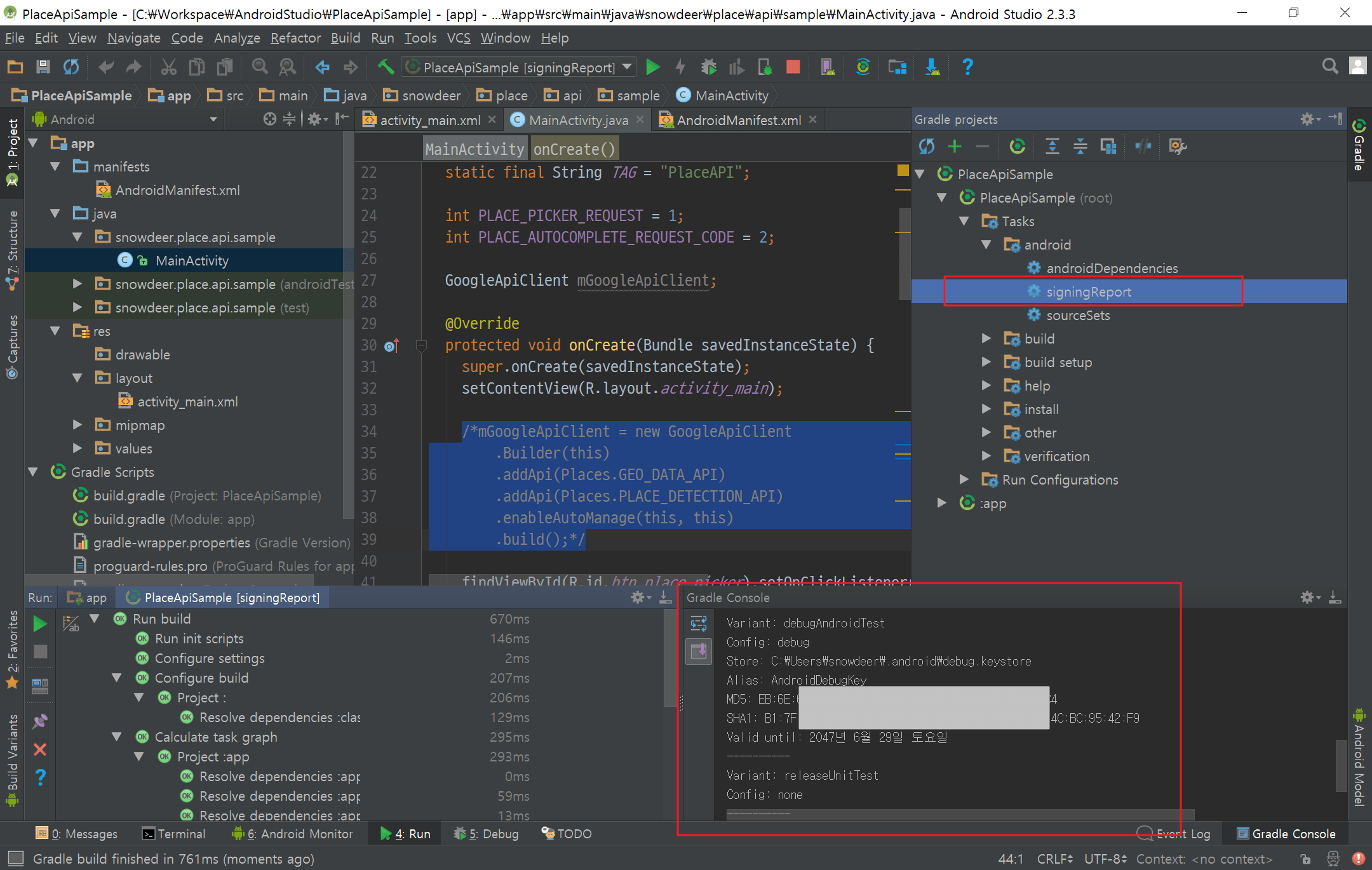Image resolution: width=1372 pixels, height=870 pixels.
Task: Stop the running process with the red square
Action: (x=793, y=67)
